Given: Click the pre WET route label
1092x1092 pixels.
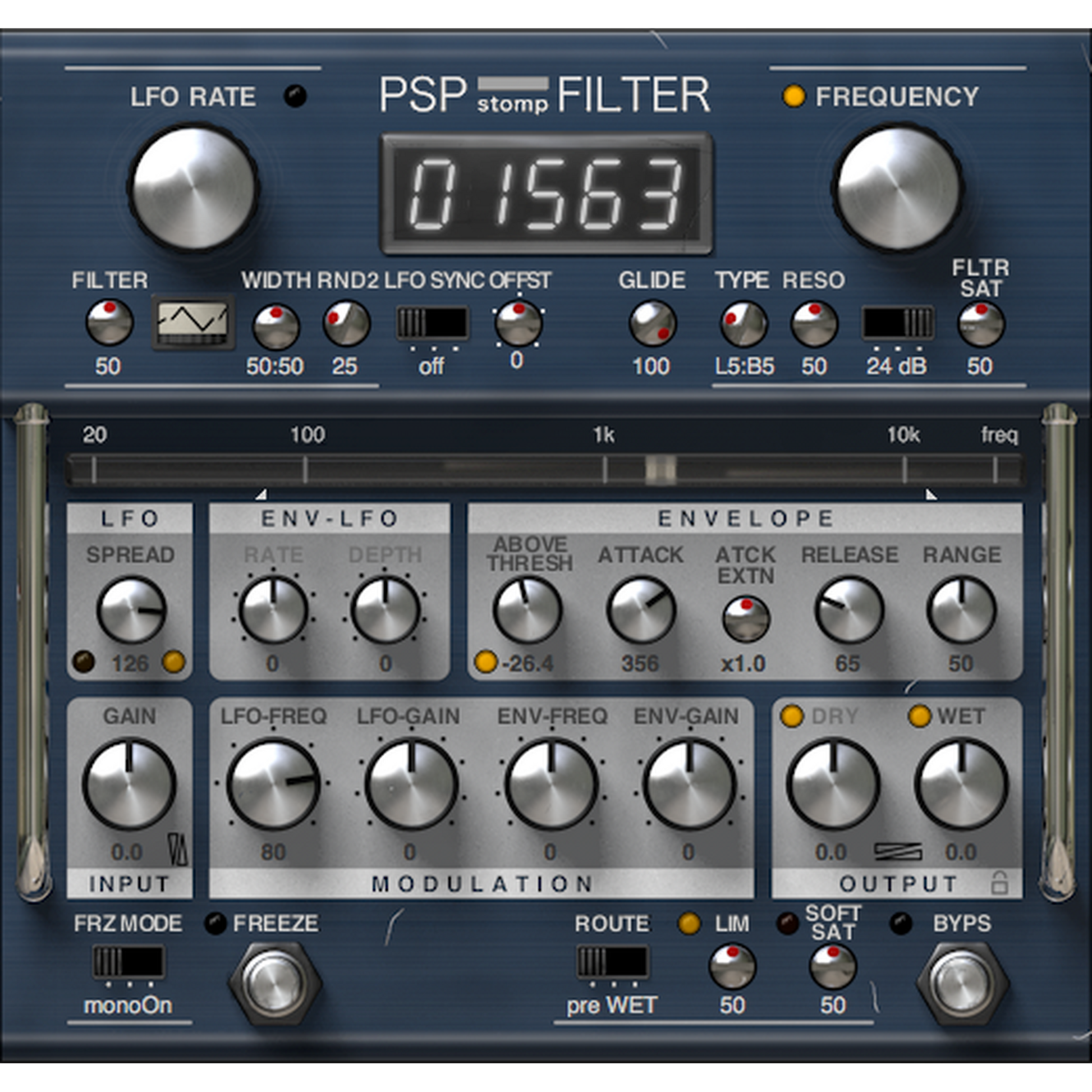Looking at the screenshot, I should [x=612, y=1006].
